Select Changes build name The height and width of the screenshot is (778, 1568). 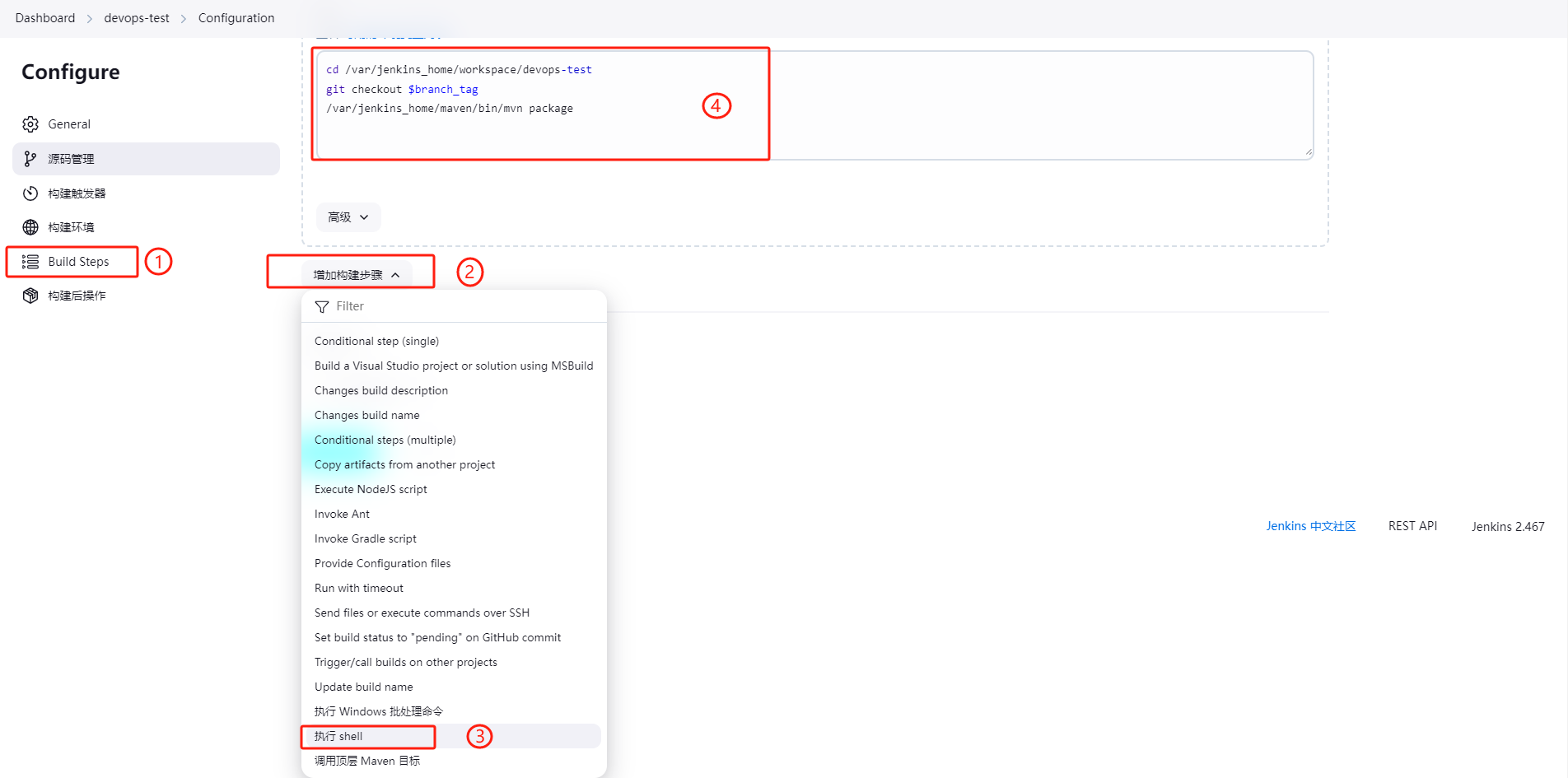tap(454, 415)
